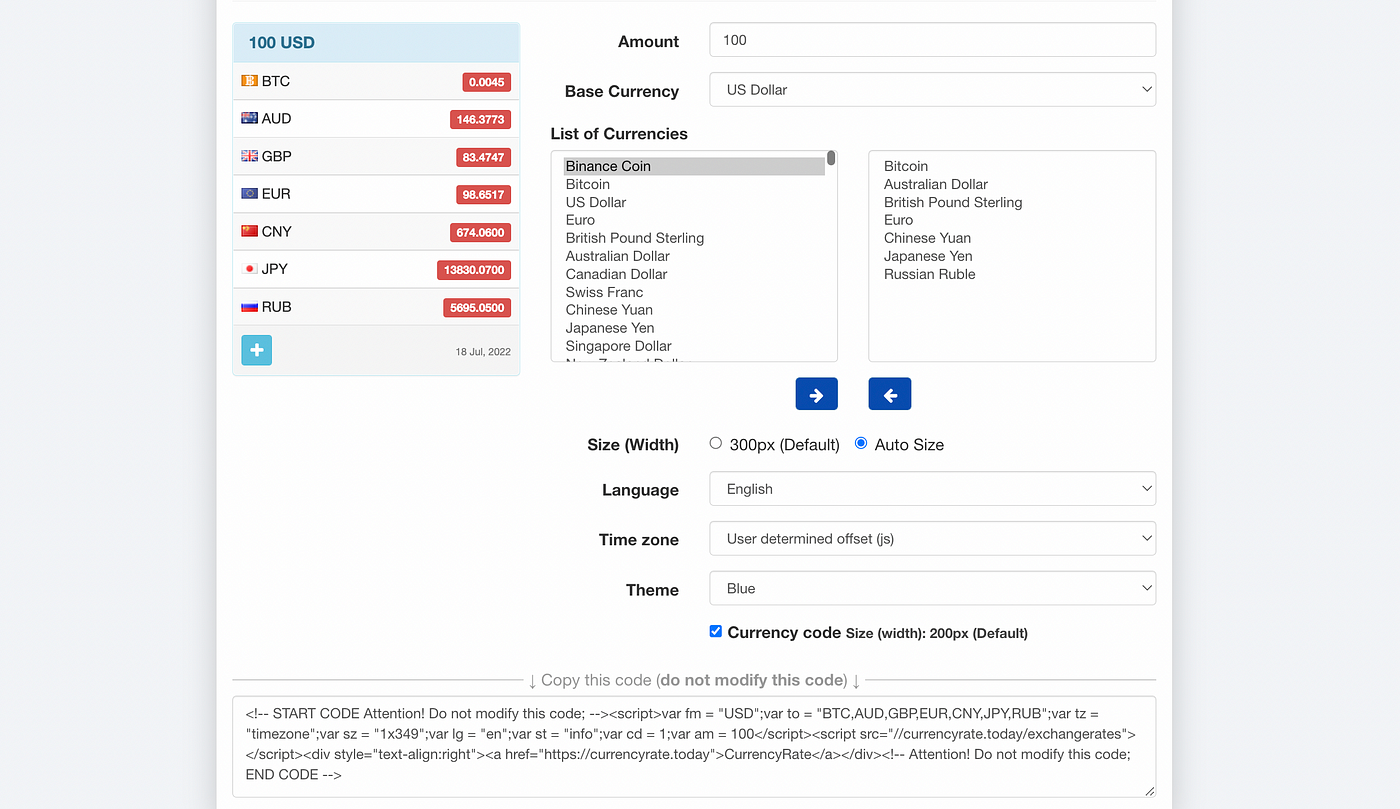Select Japanese Yen in the left list
The image size is (1400, 809).
pos(694,328)
